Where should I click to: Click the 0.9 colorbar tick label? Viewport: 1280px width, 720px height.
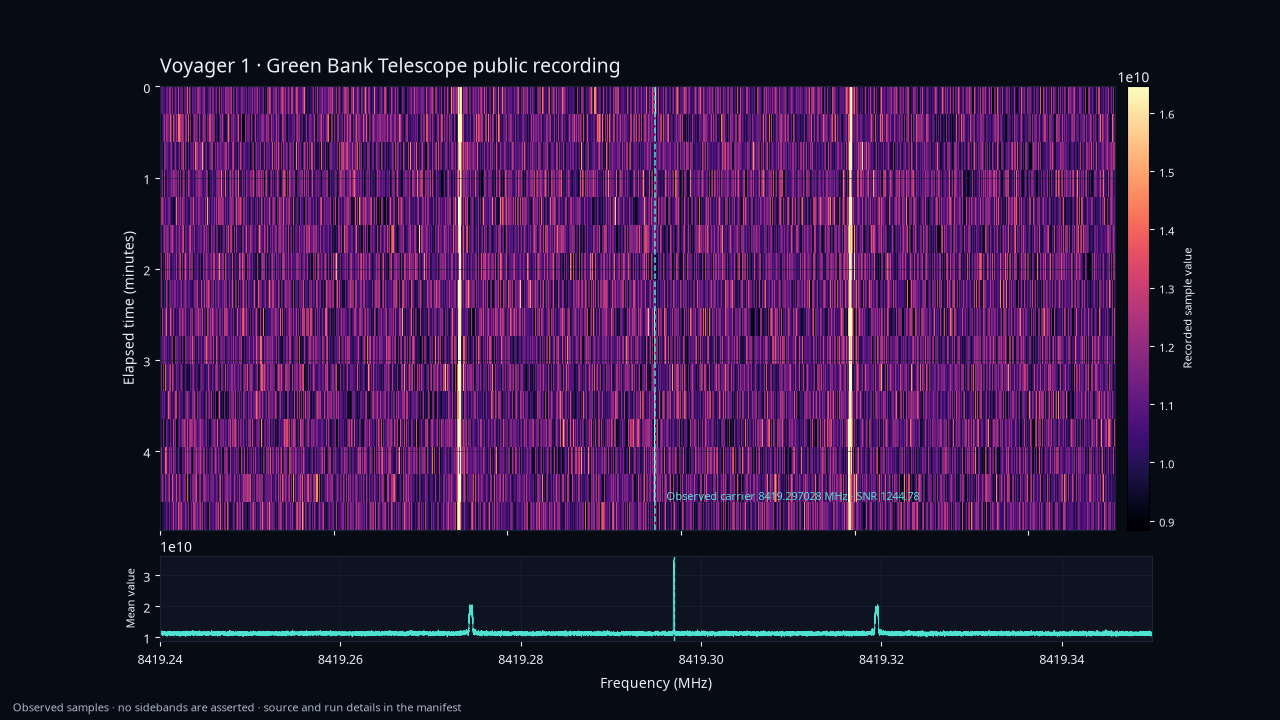pyautogui.click(x=1166, y=522)
